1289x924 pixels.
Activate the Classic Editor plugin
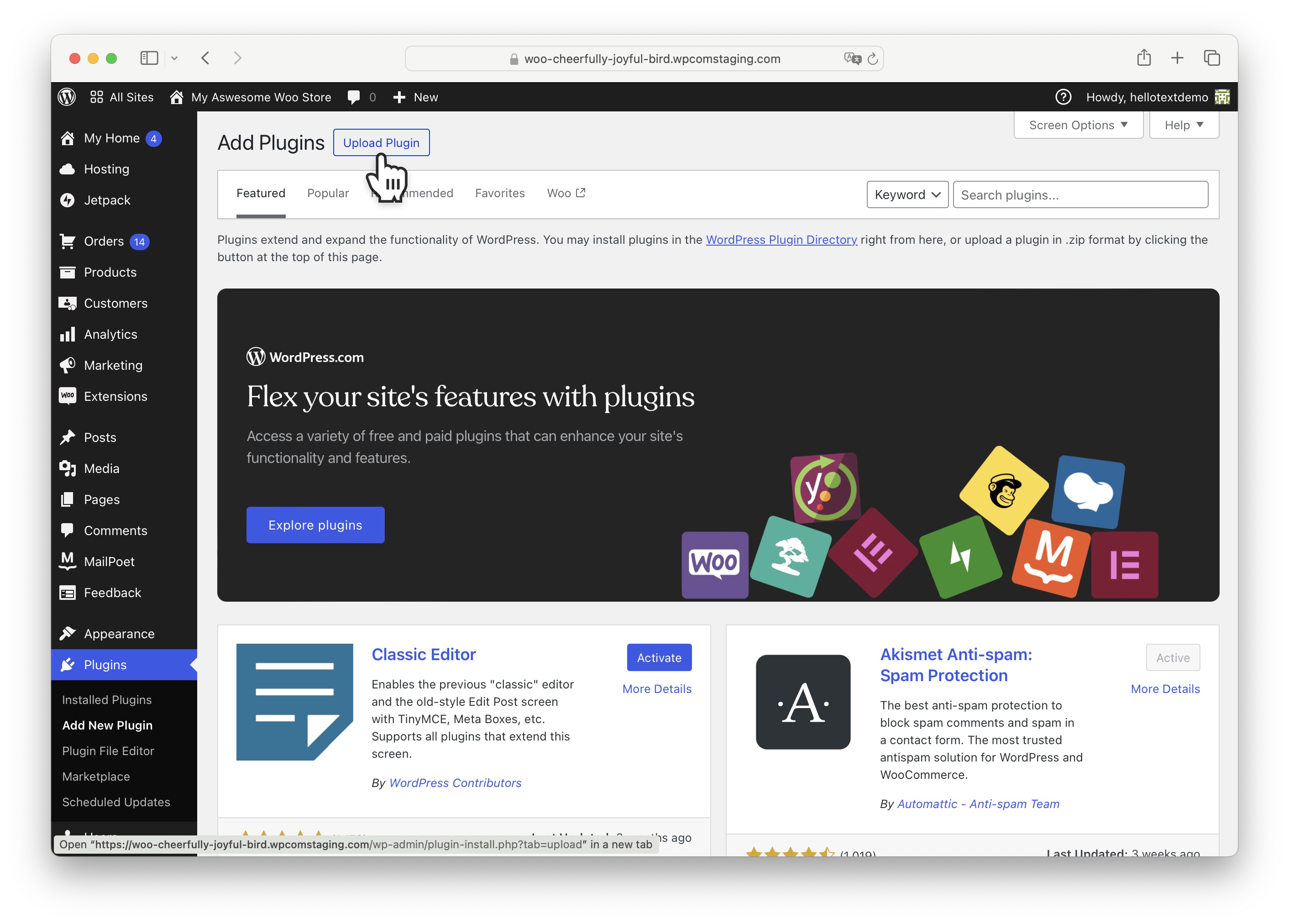(x=659, y=657)
